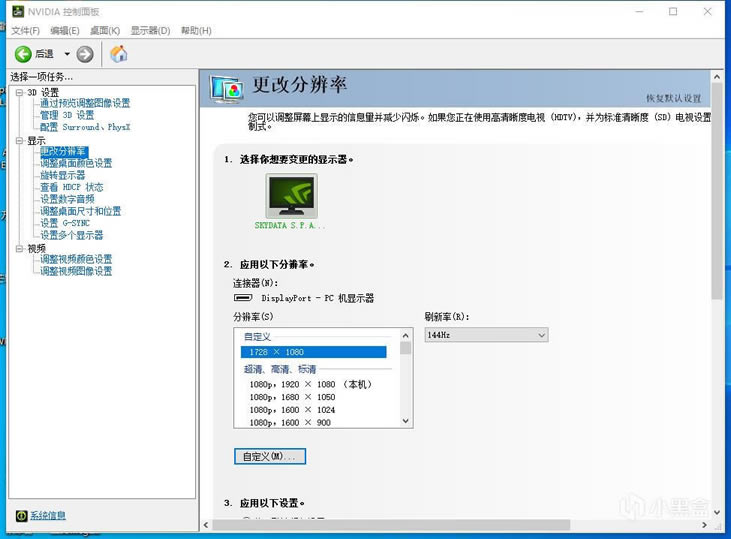Select the 1728 × 1080 custom resolution
Viewport: 731px width, 539px height.
pos(313,352)
